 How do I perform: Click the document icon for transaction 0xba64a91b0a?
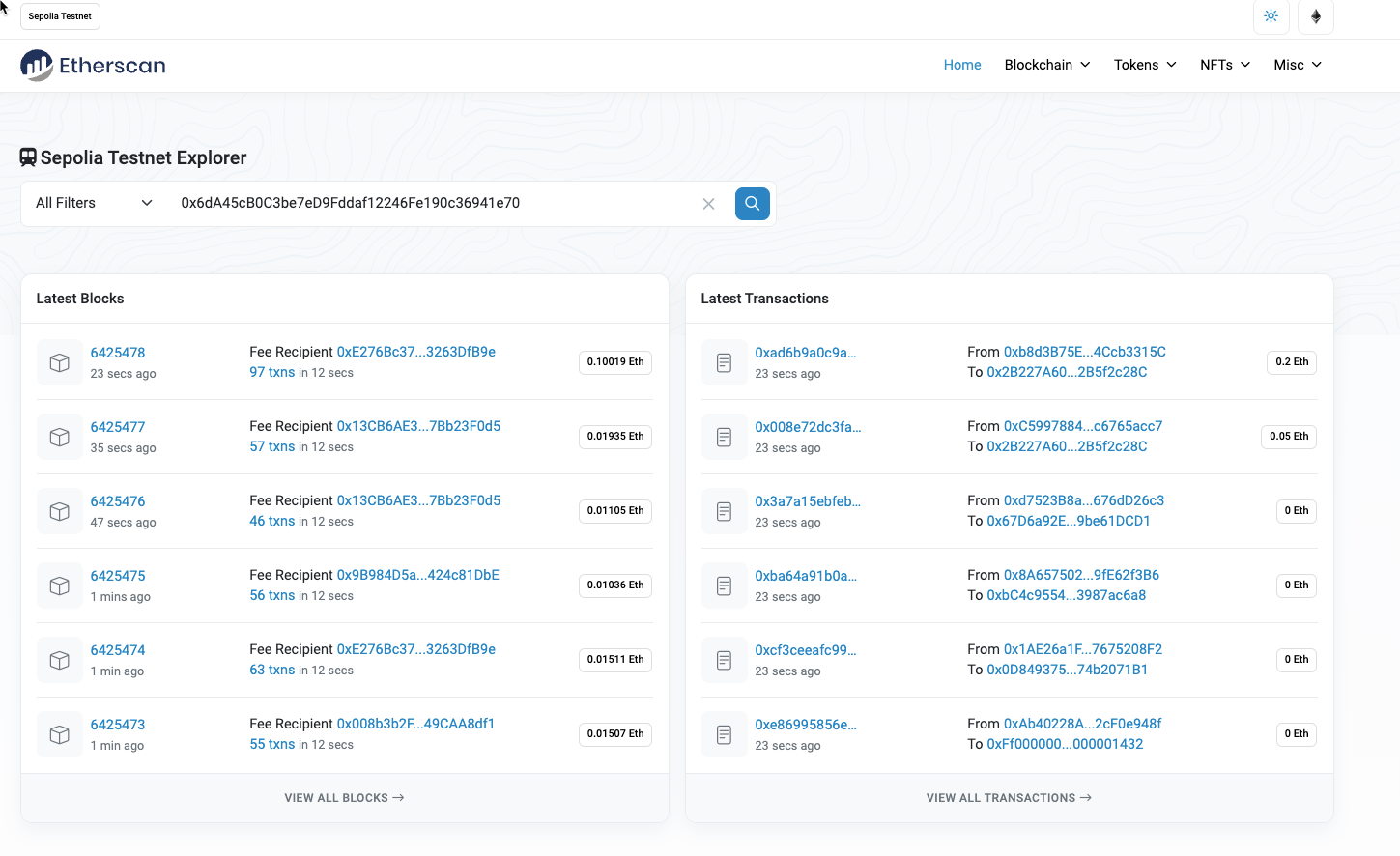click(724, 585)
